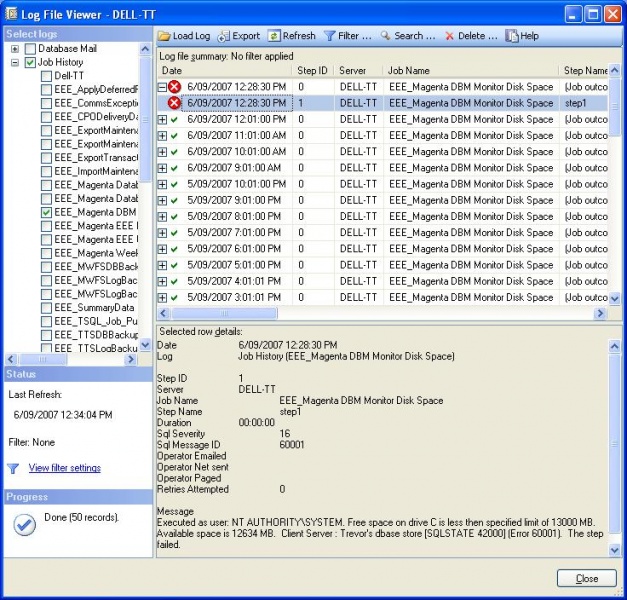Viewport: 627px width, 600px height.
Task: Click the Select logs panel scroll-up arrow
Action: (146, 49)
